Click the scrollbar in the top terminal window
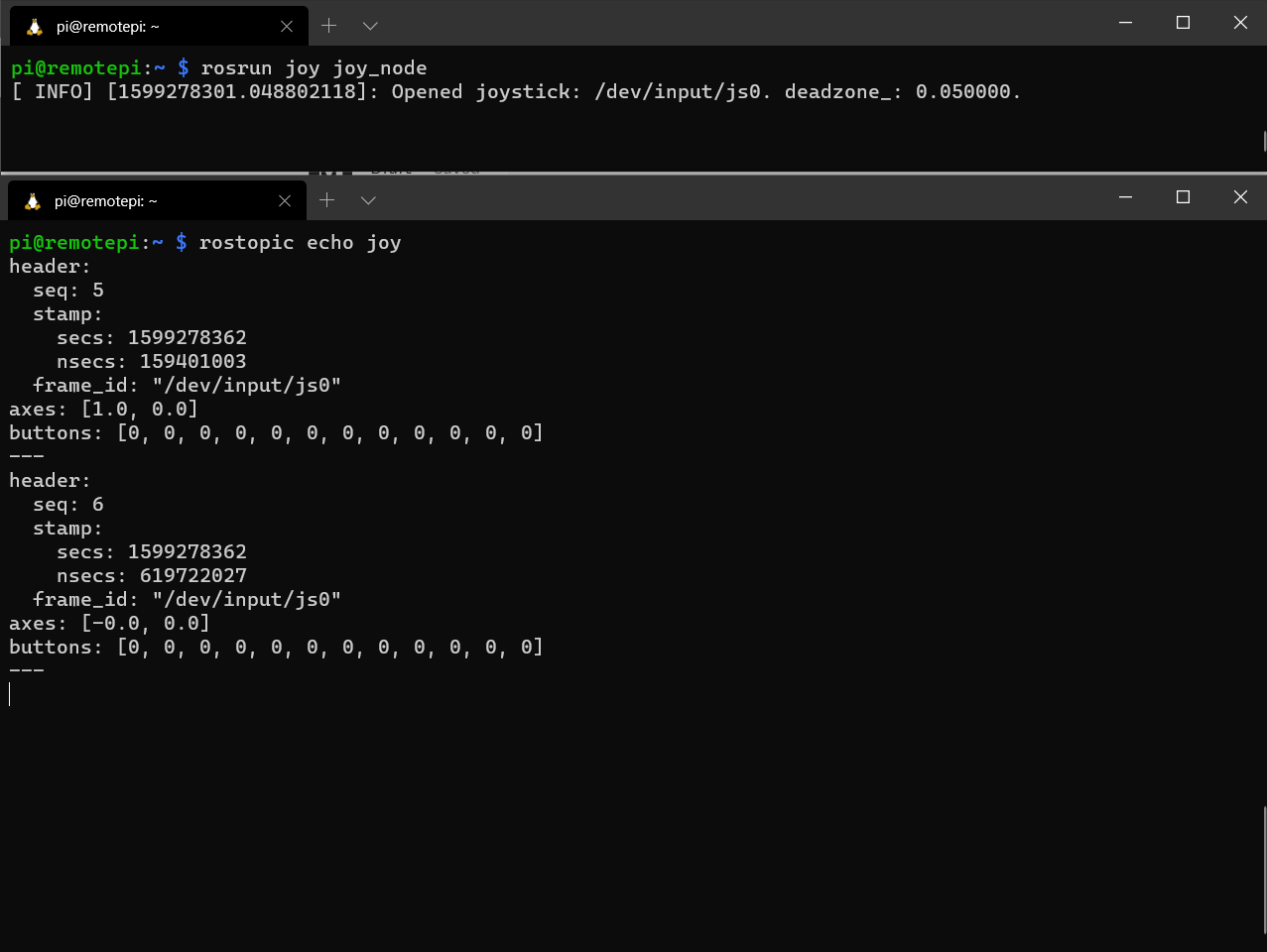The width and height of the screenshot is (1267, 952). point(1264,141)
